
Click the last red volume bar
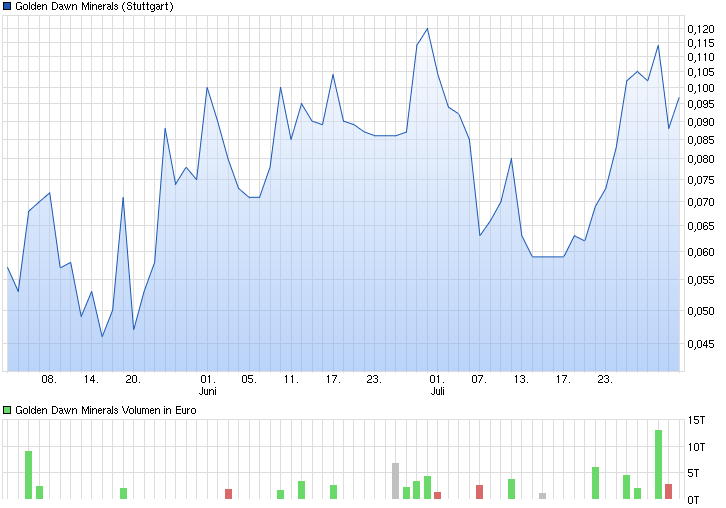[669, 491]
